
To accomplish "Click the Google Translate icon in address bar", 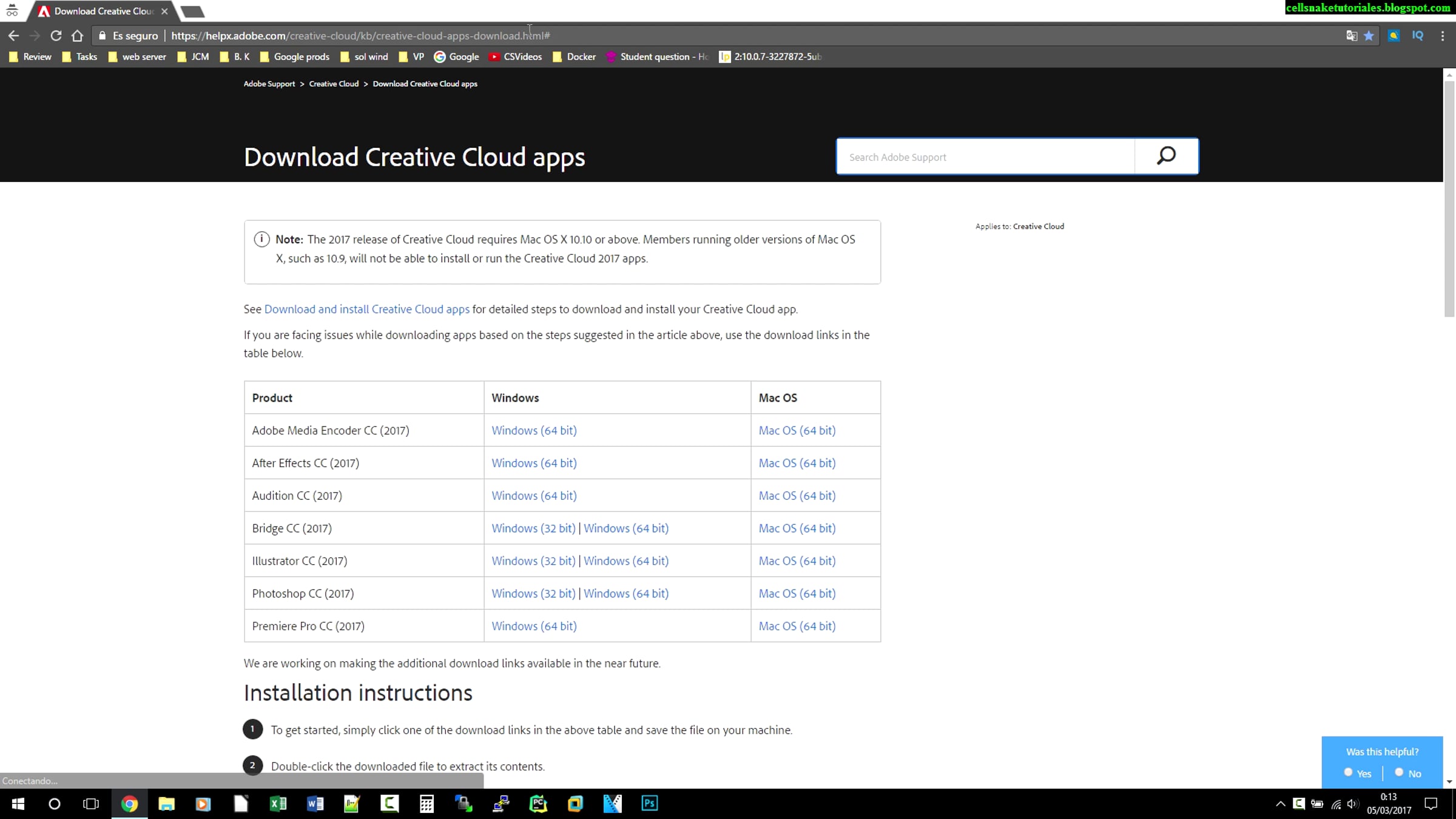I will 1352,36.
